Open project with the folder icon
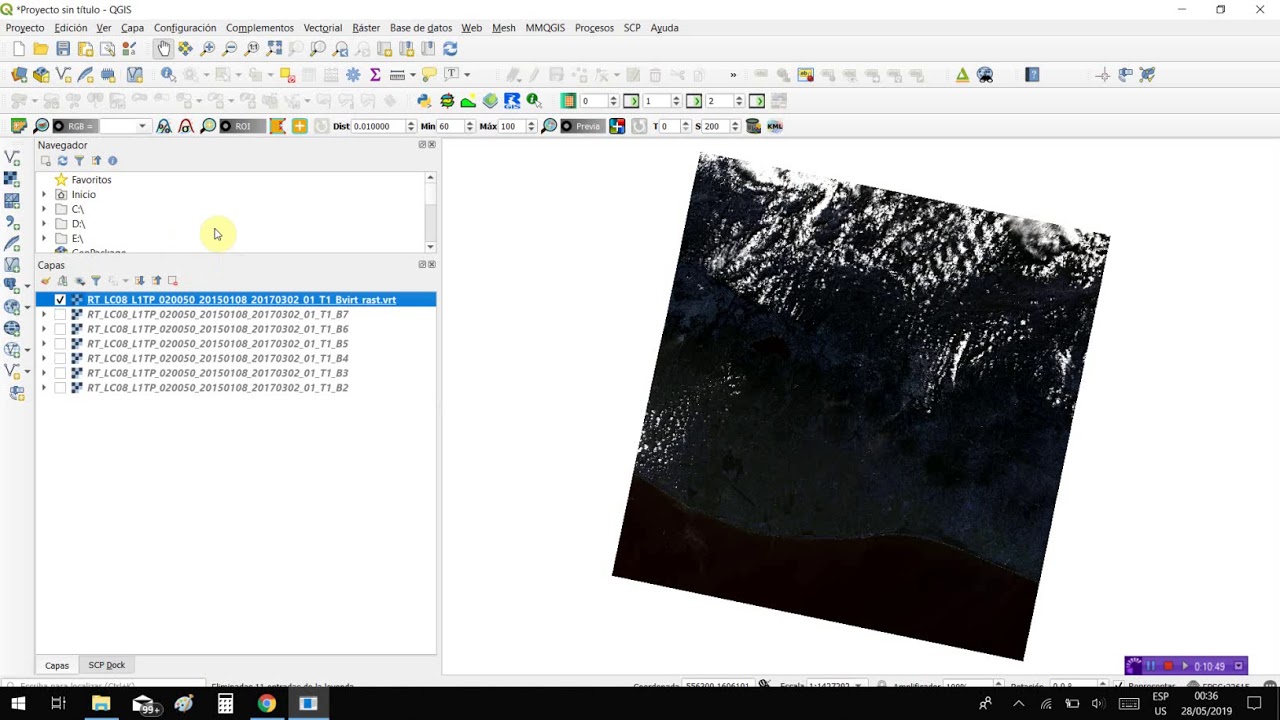 (x=41, y=49)
